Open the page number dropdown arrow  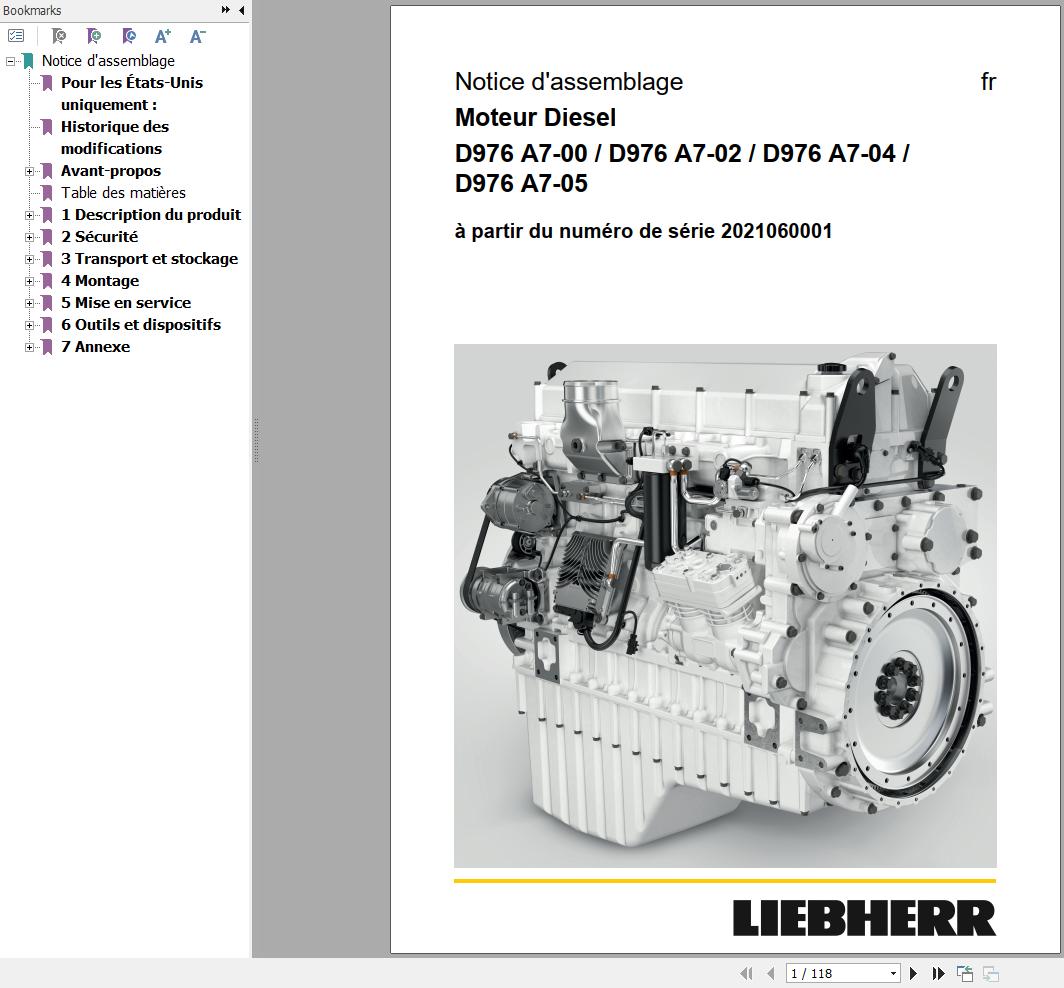tap(894, 974)
